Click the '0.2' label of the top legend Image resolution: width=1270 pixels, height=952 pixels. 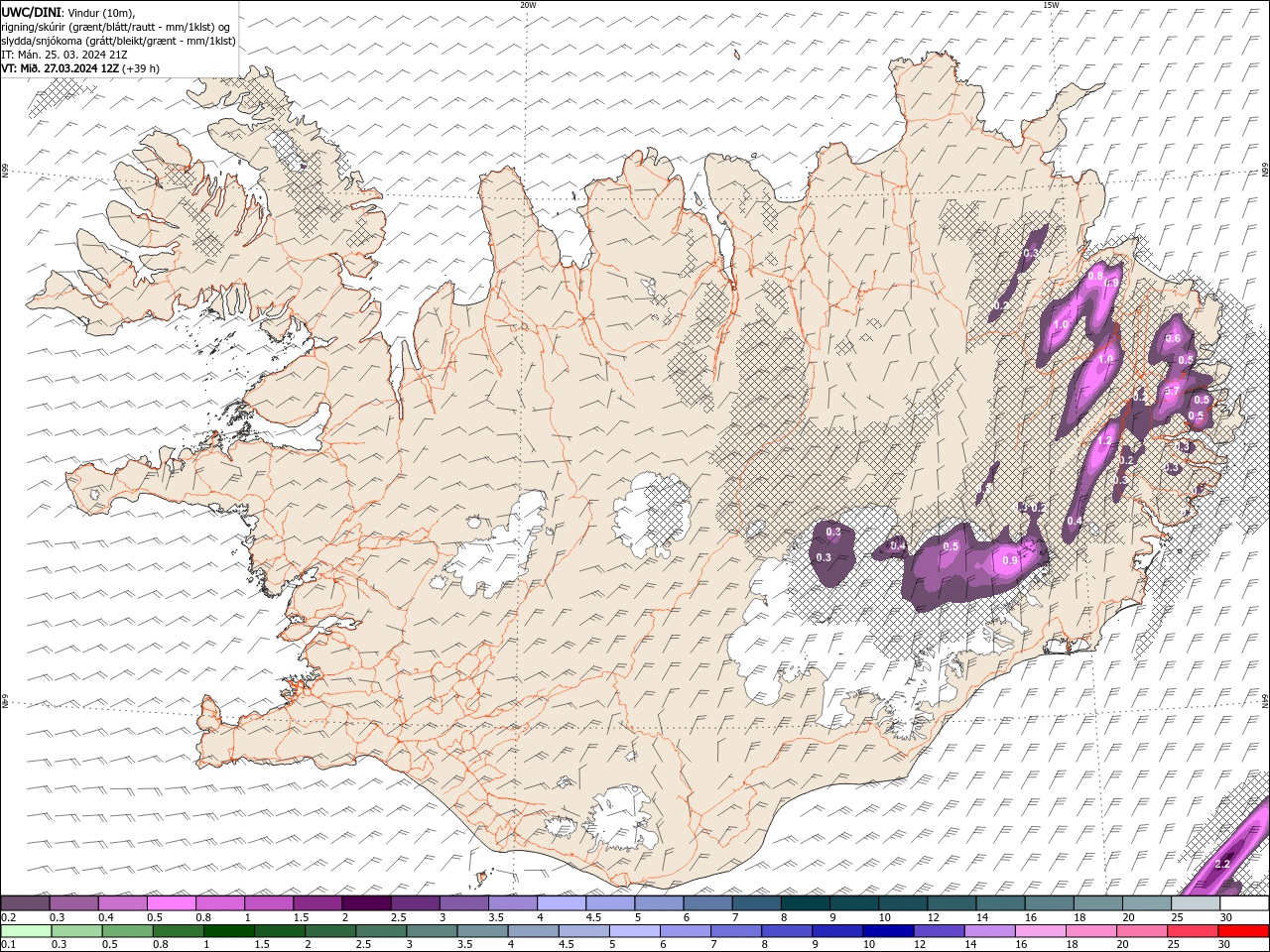[7, 917]
